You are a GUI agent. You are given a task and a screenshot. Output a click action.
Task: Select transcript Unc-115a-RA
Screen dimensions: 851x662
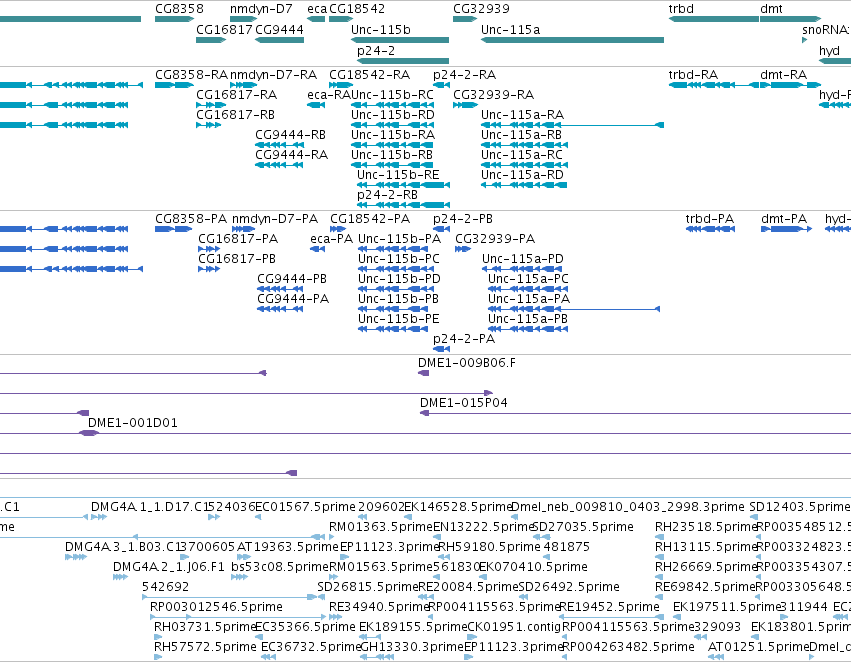(x=573, y=125)
